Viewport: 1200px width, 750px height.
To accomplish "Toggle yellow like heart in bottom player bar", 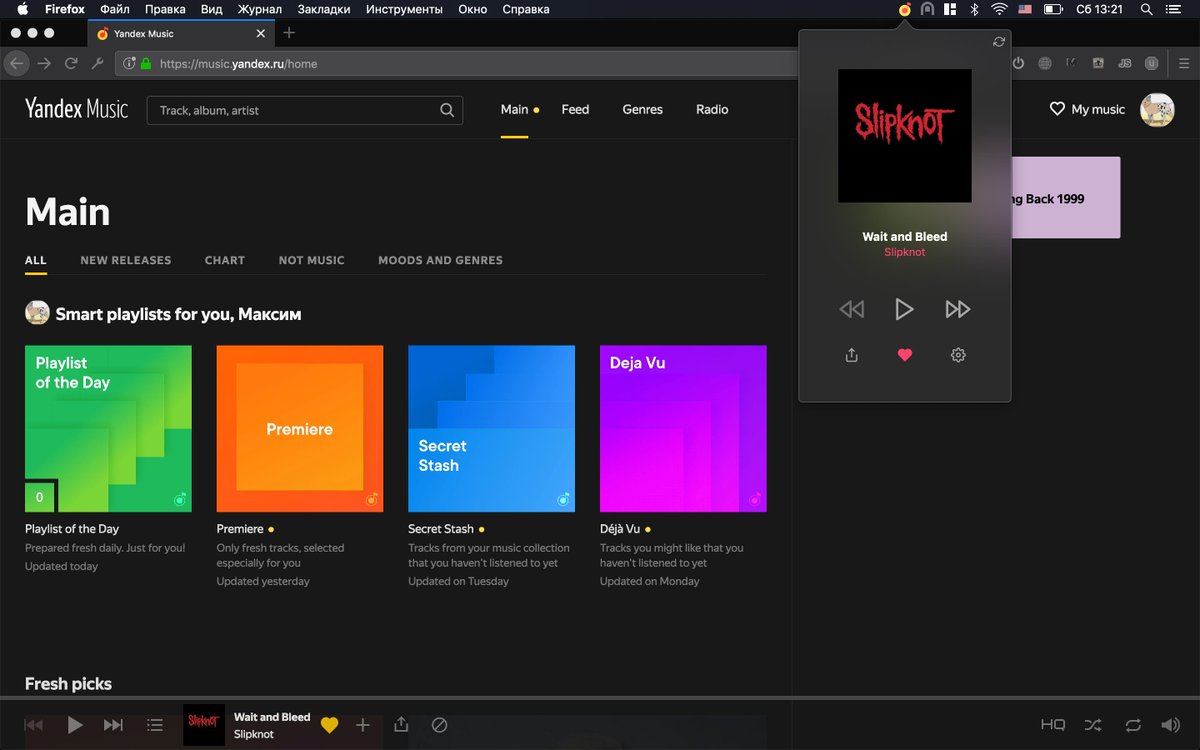I will 329,725.
